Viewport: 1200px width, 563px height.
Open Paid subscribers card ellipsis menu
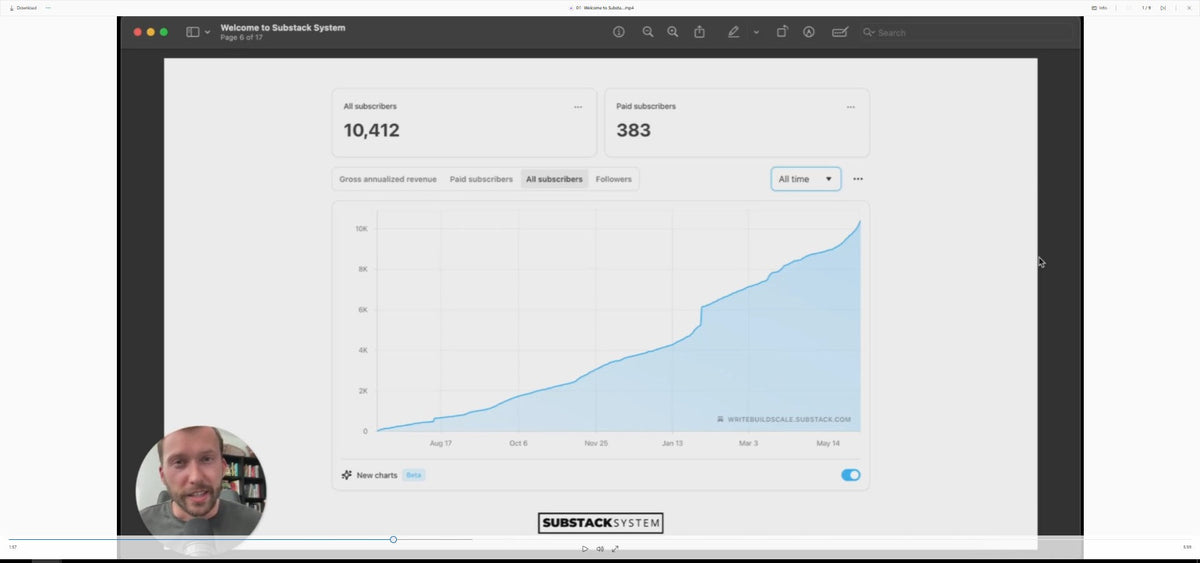851,107
